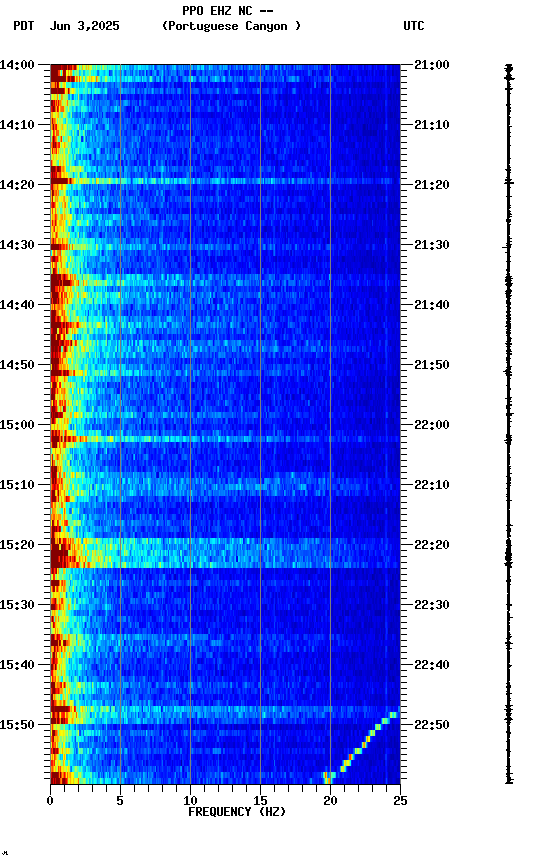Click the 22:20 UTC time label
552x864 pixels.
point(432,546)
